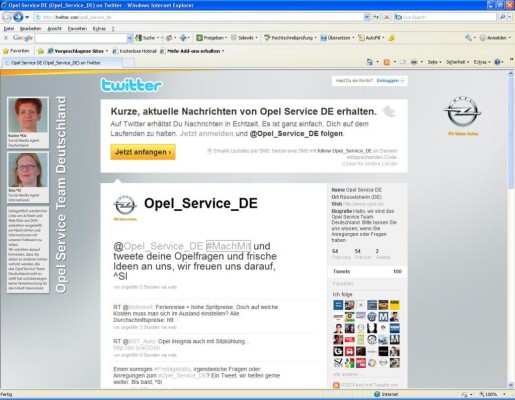Click the Following count link
The image size is (515, 400).
pyautogui.click(x=341, y=254)
